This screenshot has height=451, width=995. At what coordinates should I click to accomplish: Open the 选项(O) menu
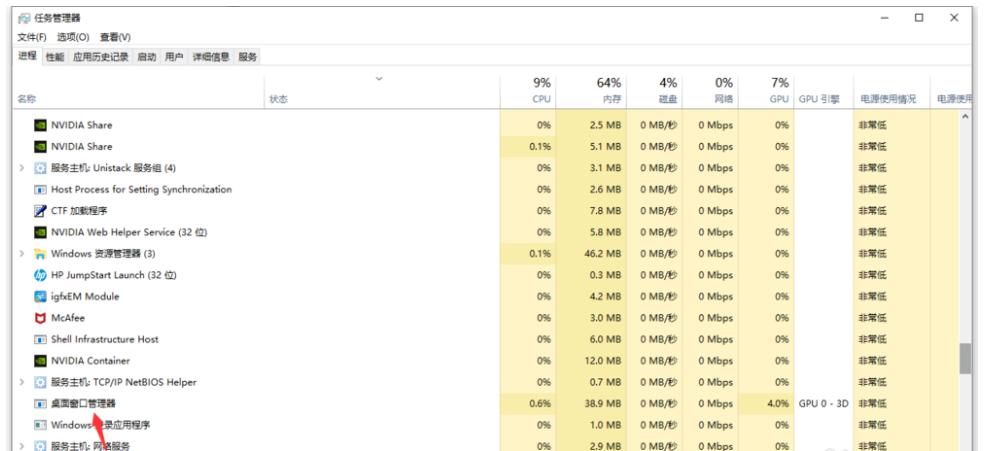[x=73, y=37]
